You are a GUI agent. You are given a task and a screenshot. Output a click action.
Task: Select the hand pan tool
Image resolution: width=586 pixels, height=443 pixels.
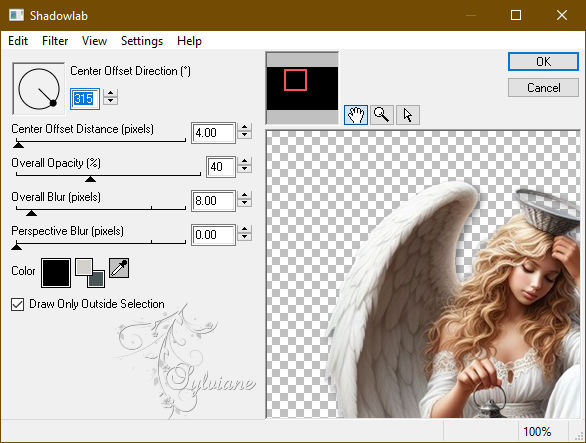pyautogui.click(x=355, y=115)
